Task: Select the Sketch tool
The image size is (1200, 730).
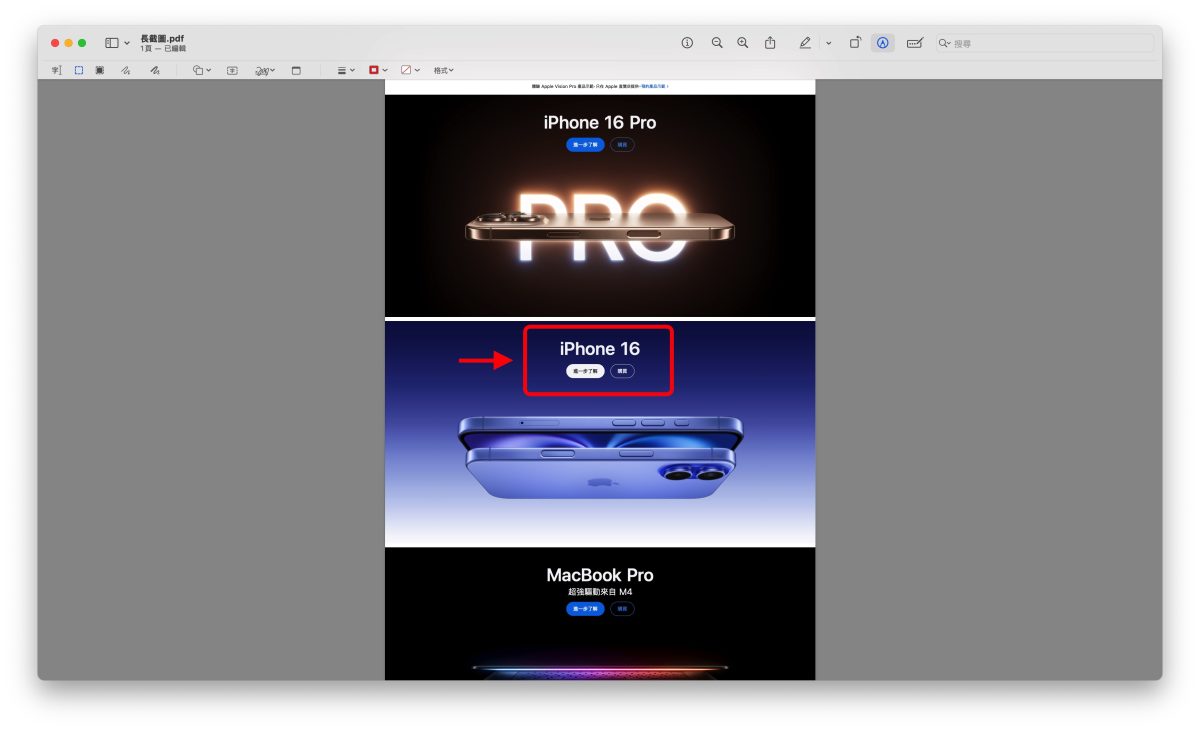Action: 126,70
